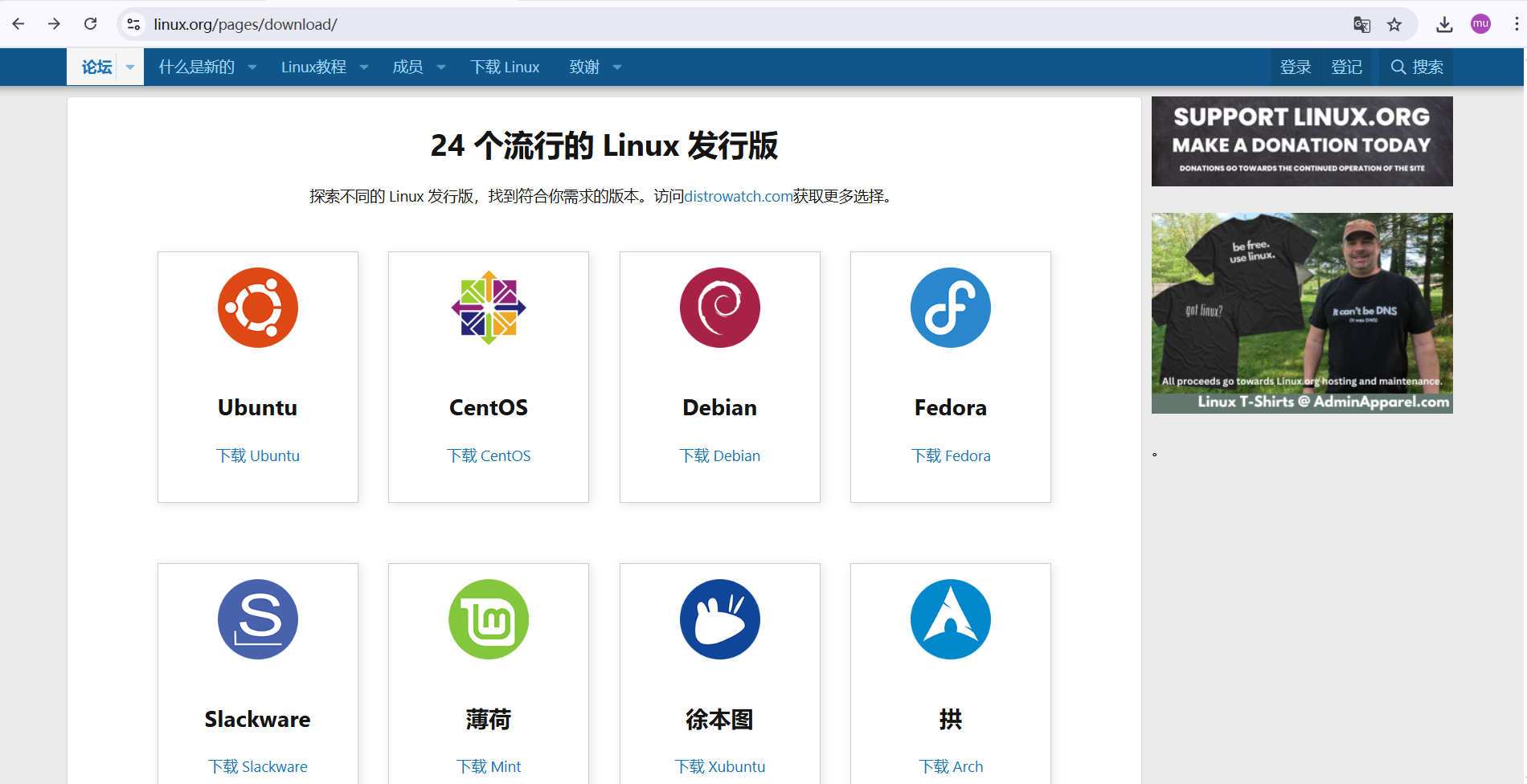This screenshot has height=784, width=1527.
Task: Click the Fedora card title
Action: point(951,407)
